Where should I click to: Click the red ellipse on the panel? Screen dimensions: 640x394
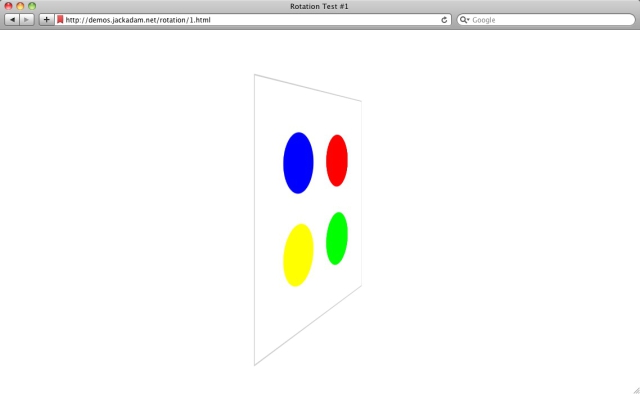(337, 160)
